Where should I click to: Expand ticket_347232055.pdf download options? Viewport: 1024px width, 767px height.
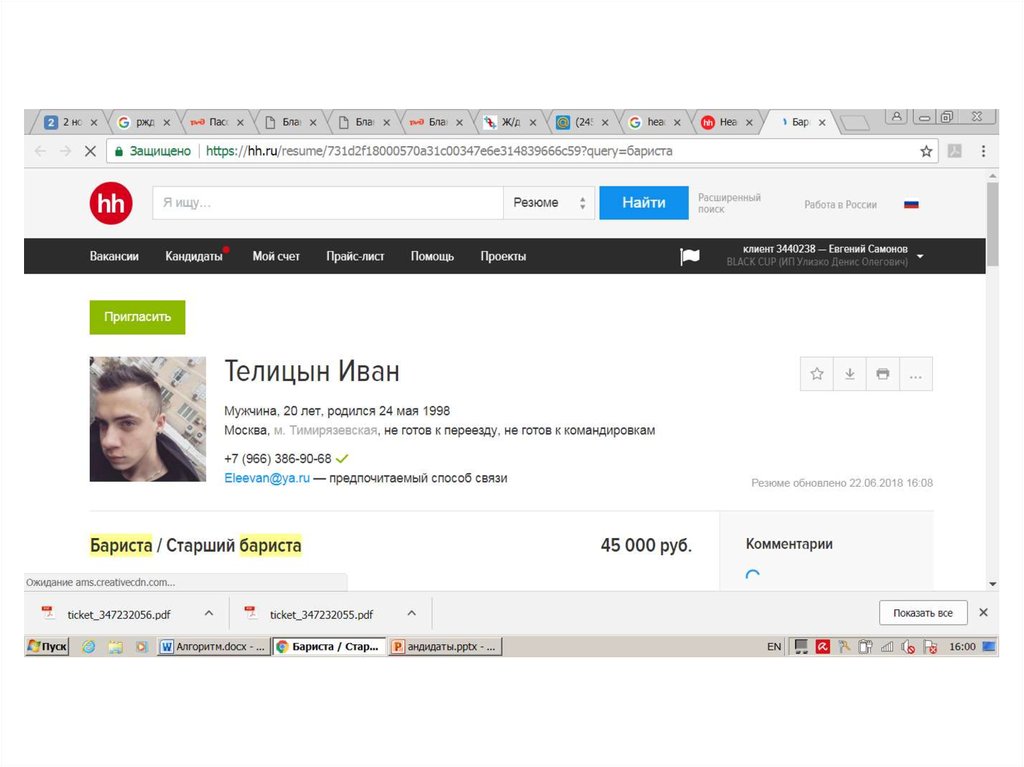point(411,613)
